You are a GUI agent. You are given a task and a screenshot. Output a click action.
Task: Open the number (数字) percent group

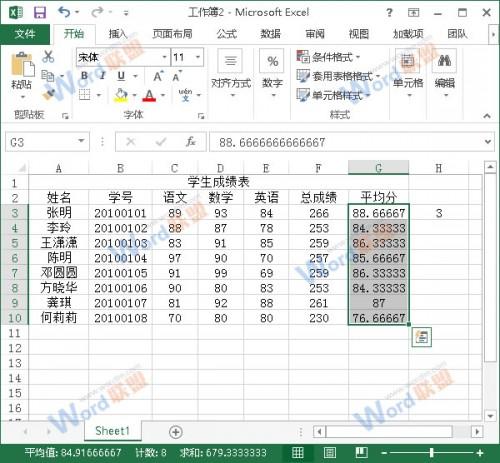pyautogui.click(x=272, y=74)
